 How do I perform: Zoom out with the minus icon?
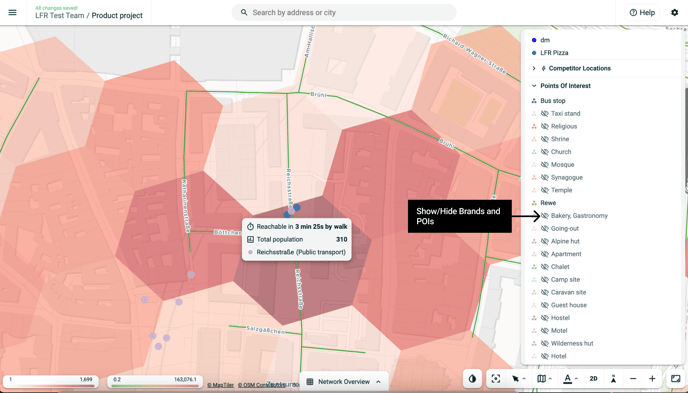tap(633, 379)
